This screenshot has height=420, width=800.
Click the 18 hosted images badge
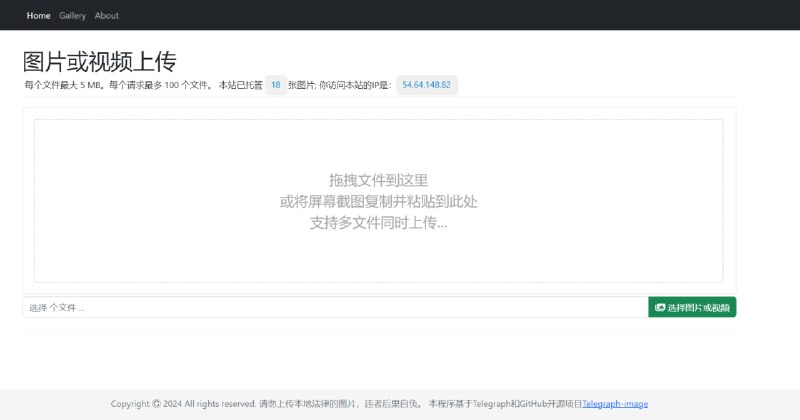tap(275, 86)
